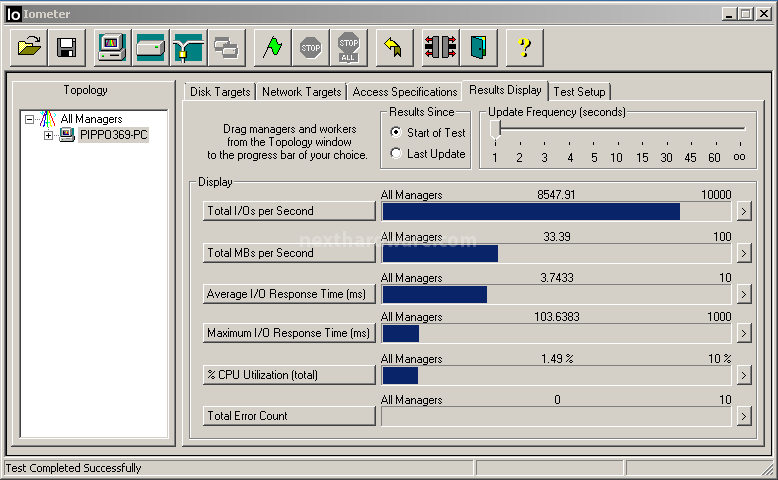
Task: Click the 33.39 MBs value
Action: 557,237
